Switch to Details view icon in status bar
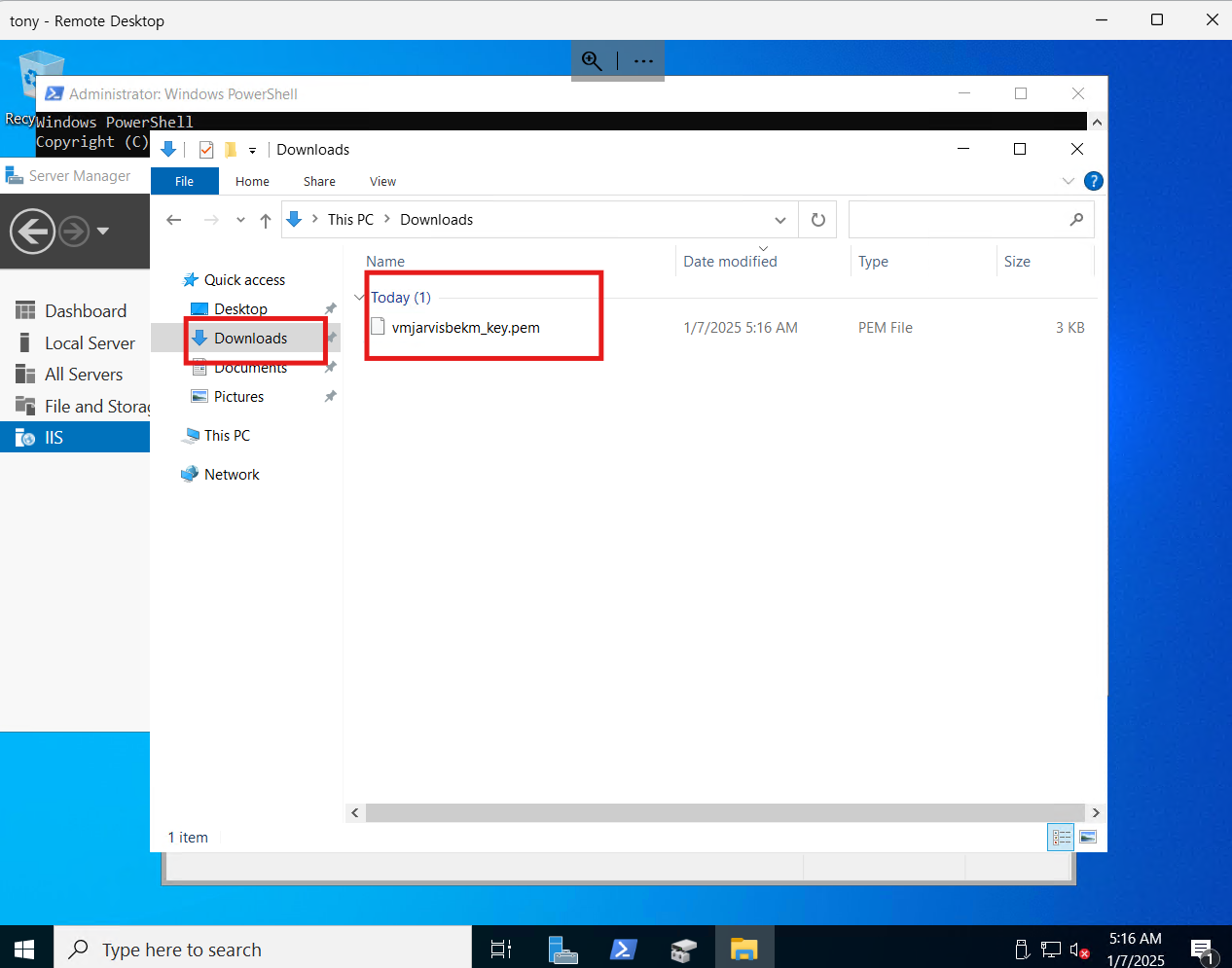Screen dimensions: 1232x968 coord(1061,837)
